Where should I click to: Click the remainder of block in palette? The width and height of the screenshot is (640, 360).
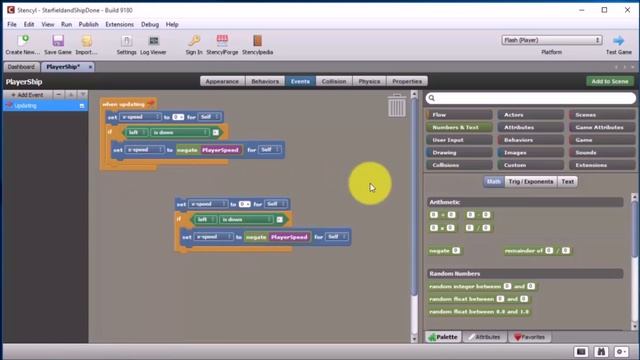tap(537, 251)
